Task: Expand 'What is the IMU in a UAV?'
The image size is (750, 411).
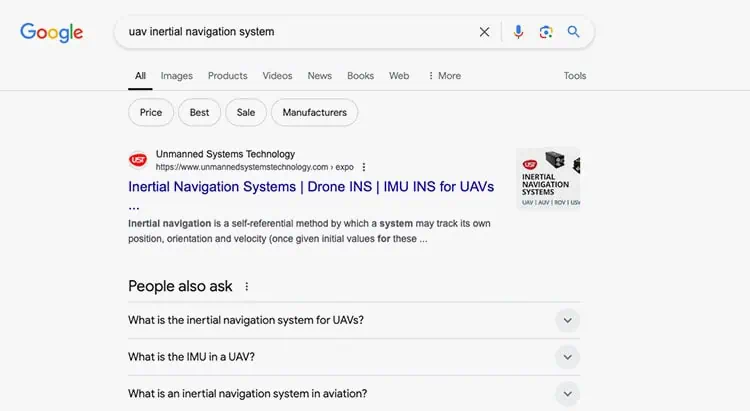Action: tap(354, 357)
